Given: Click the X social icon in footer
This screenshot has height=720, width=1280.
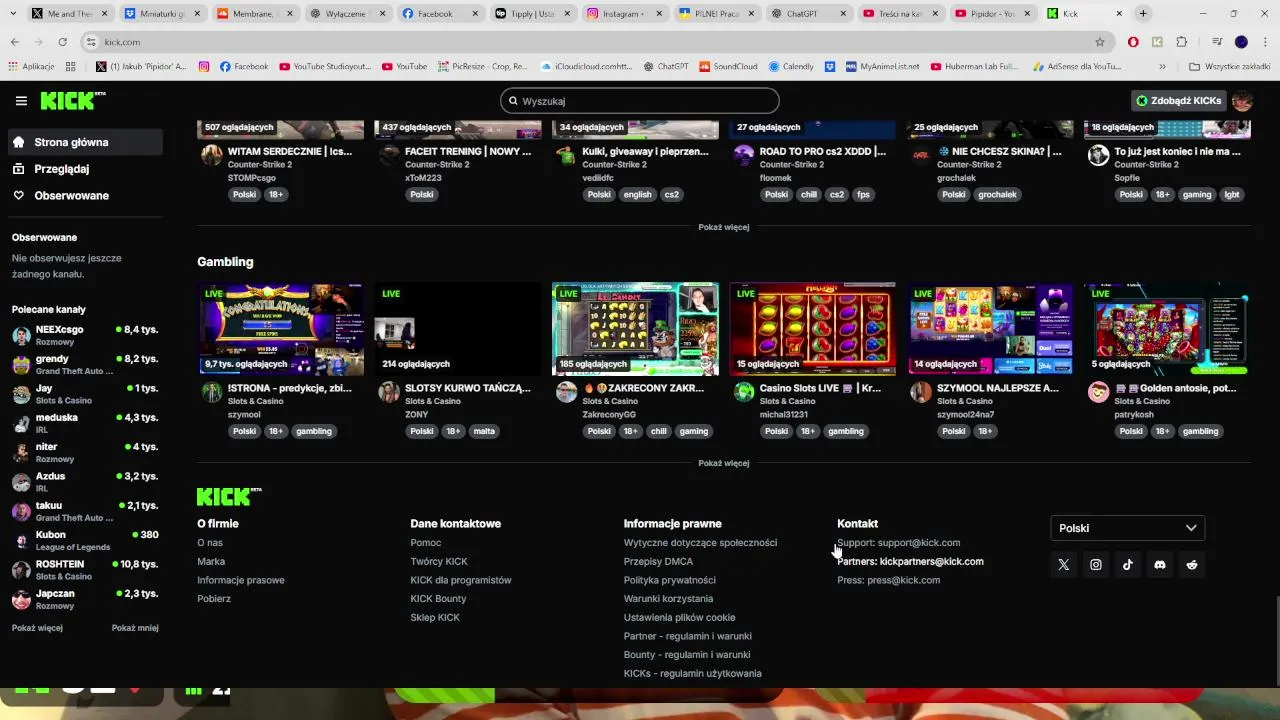Looking at the screenshot, I should (1063, 565).
